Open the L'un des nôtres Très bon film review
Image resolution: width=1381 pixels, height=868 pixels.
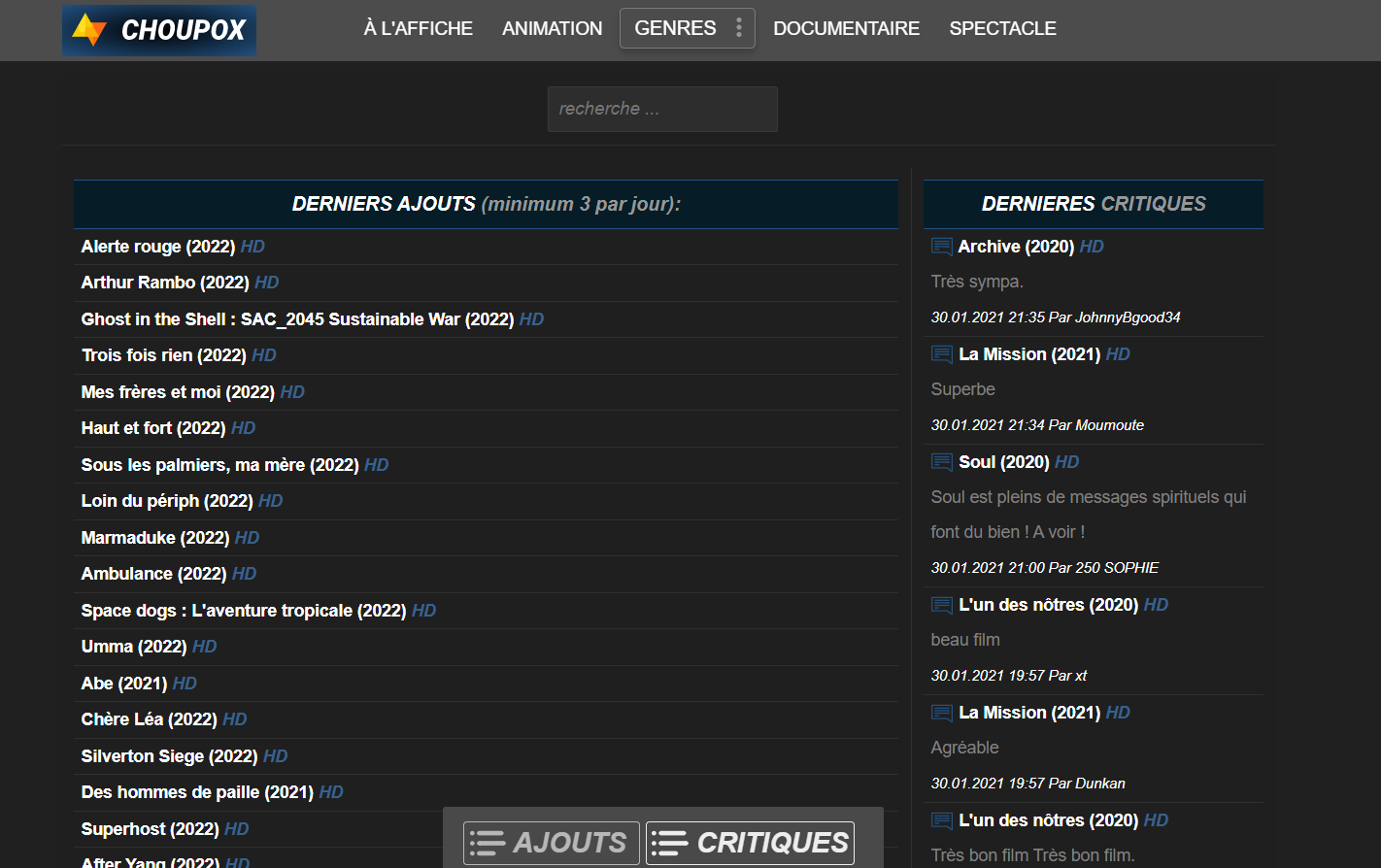pos(1048,820)
